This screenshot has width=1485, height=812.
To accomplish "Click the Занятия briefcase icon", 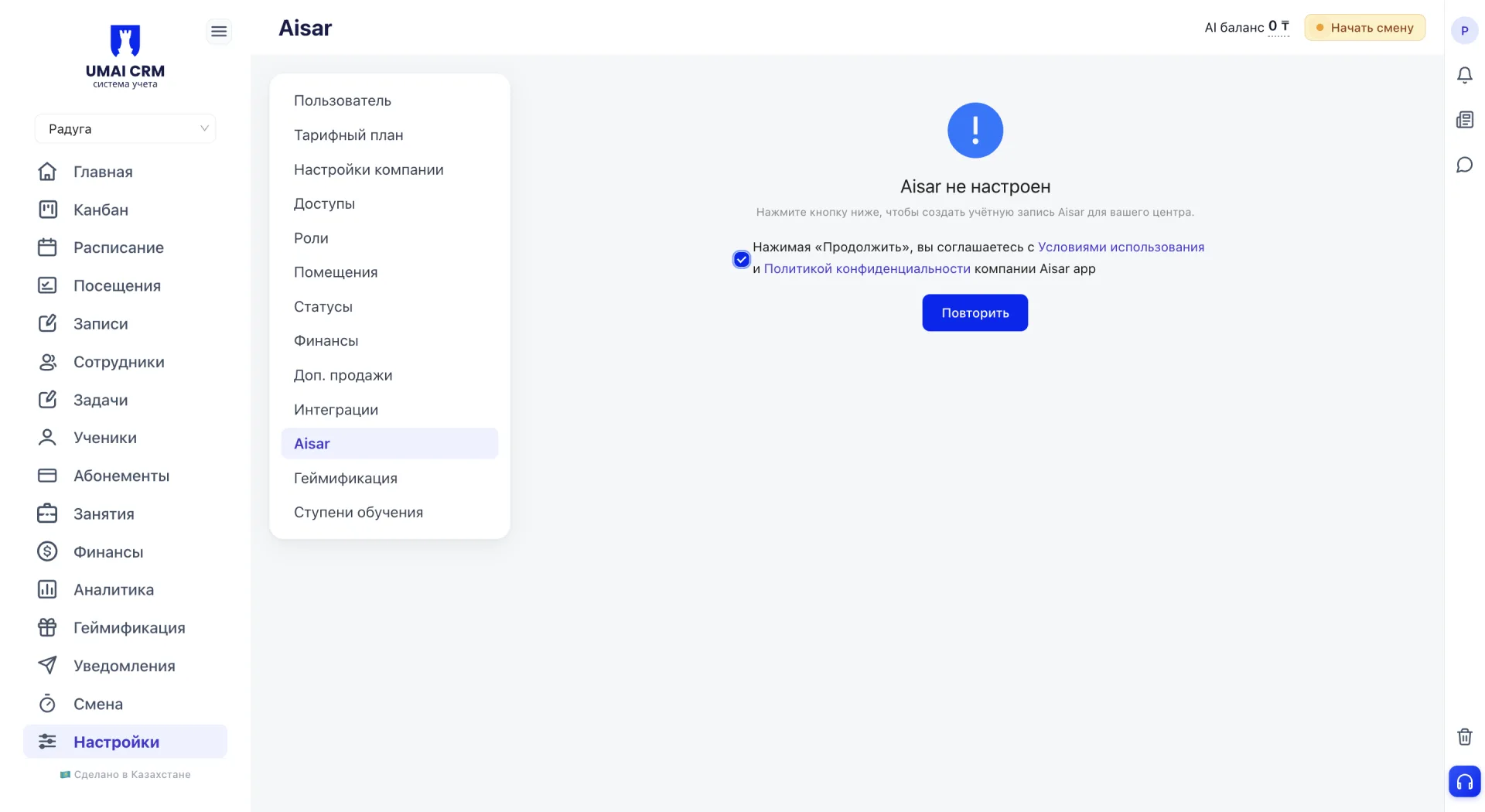I will pyautogui.click(x=47, y=513).
